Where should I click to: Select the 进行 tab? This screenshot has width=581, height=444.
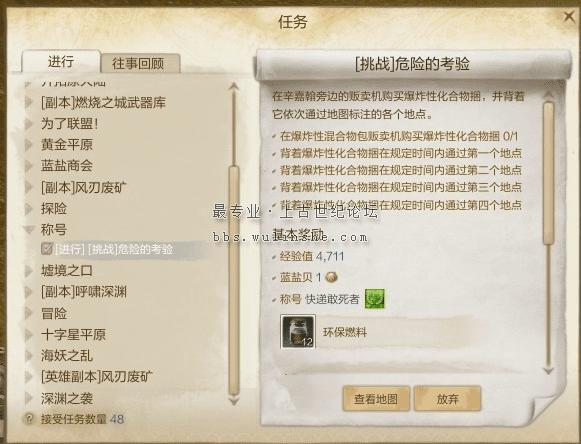(61, 62)
